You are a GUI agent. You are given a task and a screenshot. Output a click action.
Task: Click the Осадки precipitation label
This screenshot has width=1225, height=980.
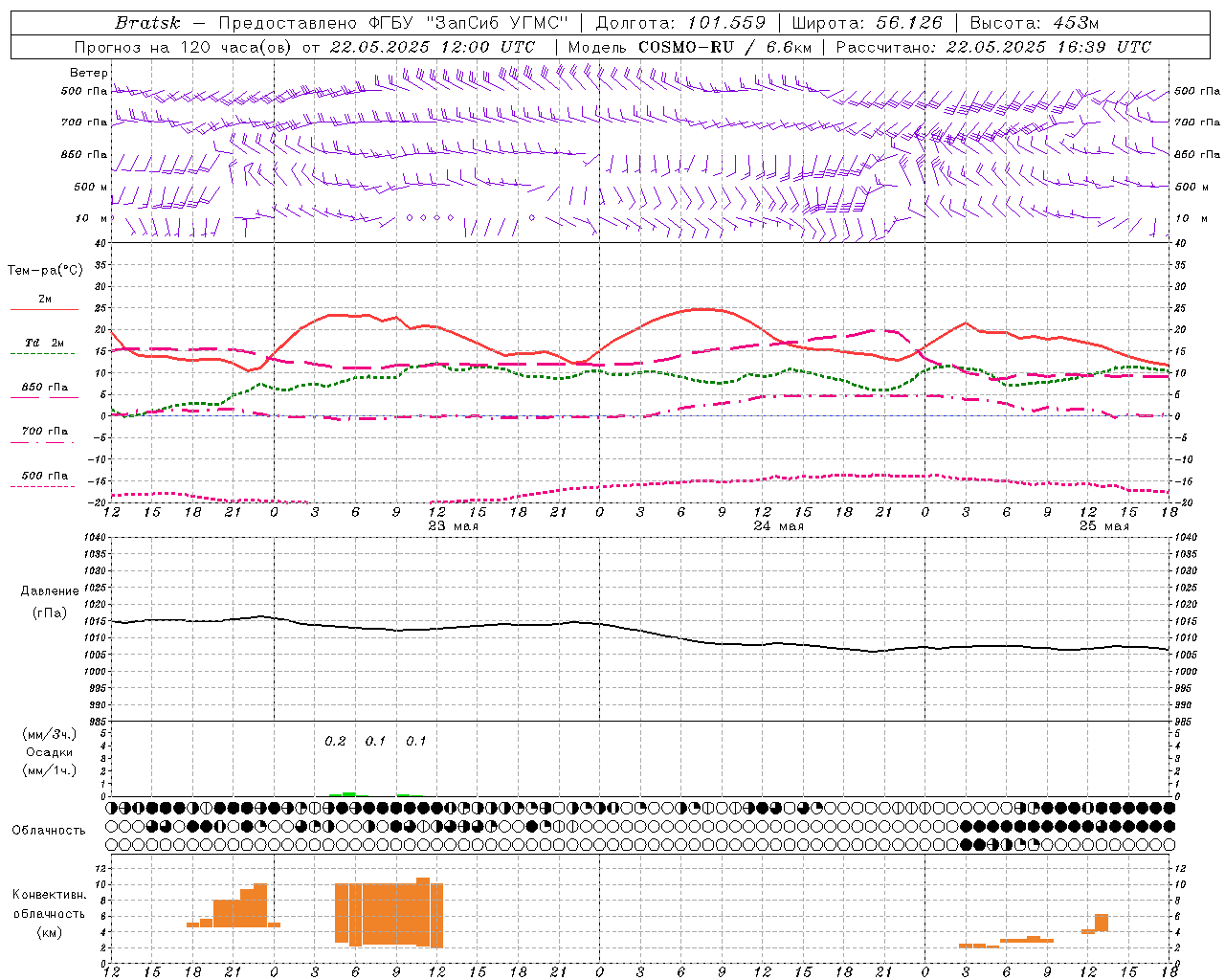pyautogui.click(x=50, y=752)
